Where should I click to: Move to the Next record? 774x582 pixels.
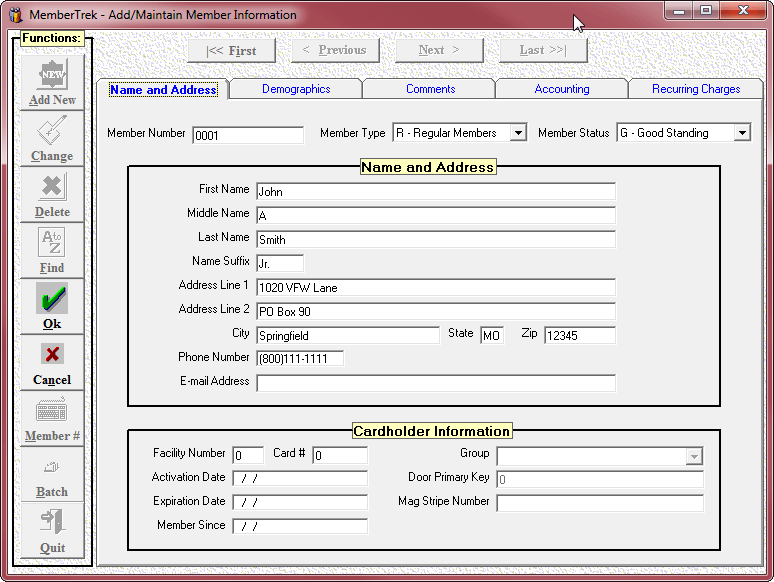pos(439,50)
